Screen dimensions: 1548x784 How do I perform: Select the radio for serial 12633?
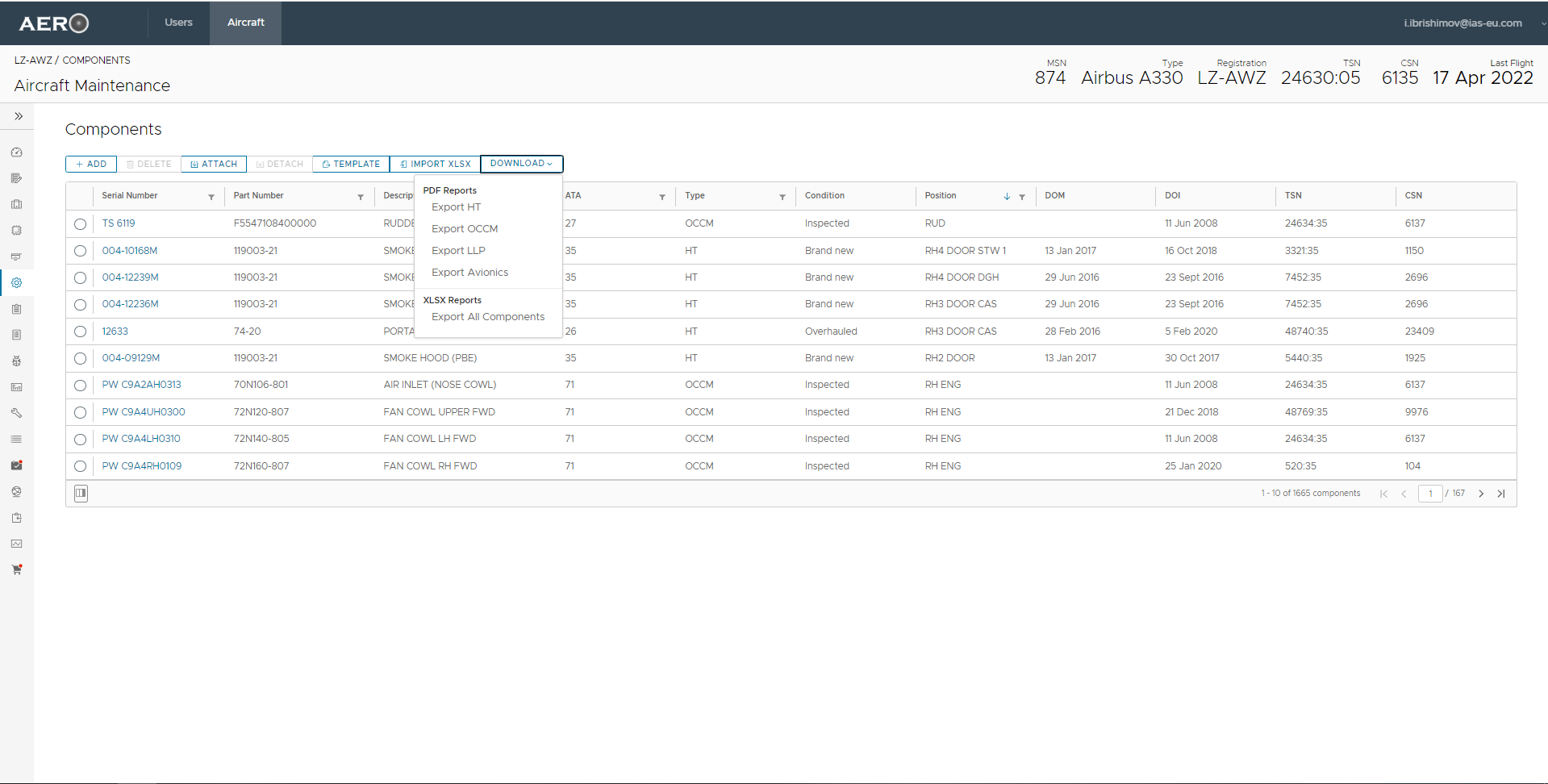80,332
